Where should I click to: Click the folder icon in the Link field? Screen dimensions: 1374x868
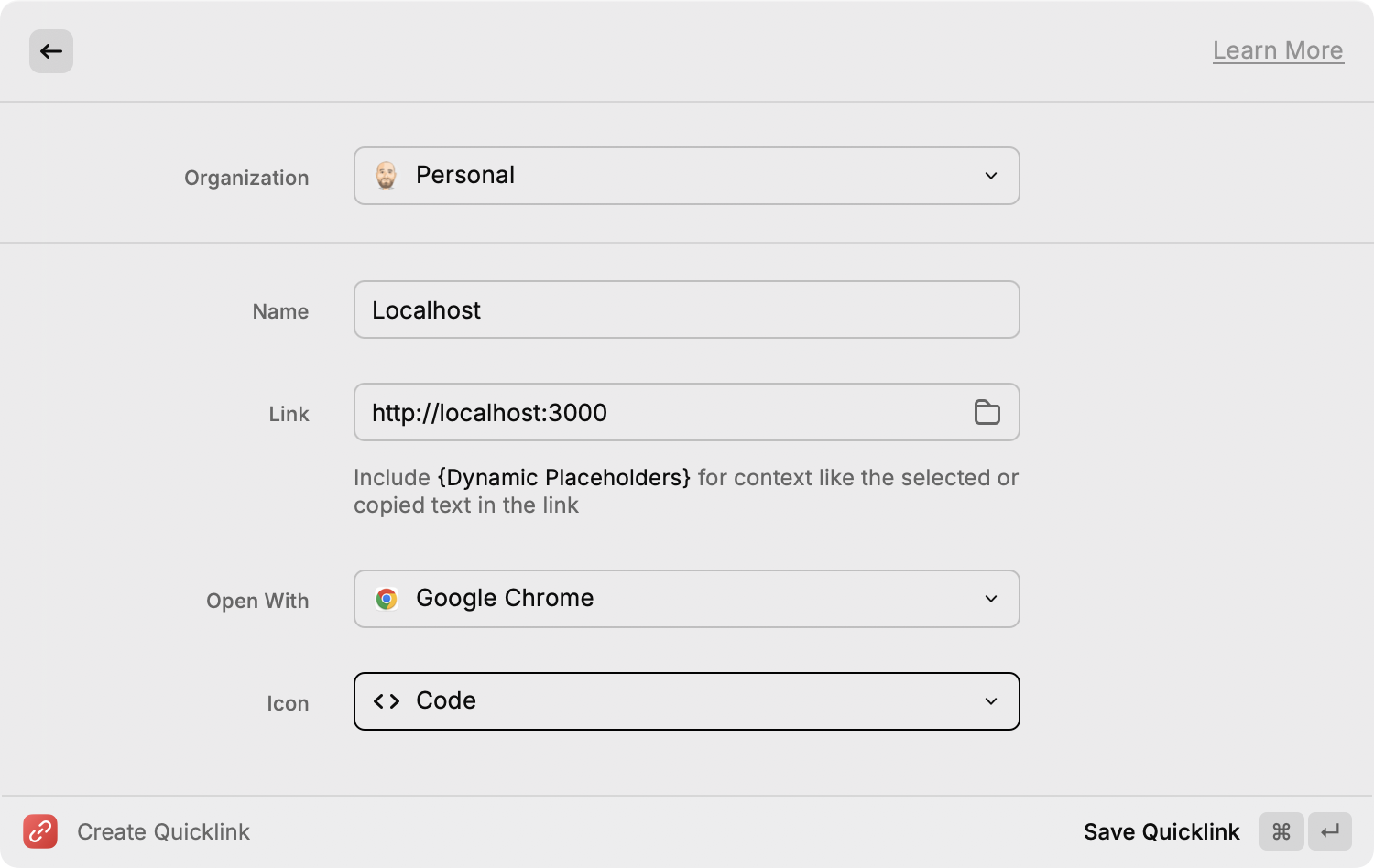[x=987, y=412]
